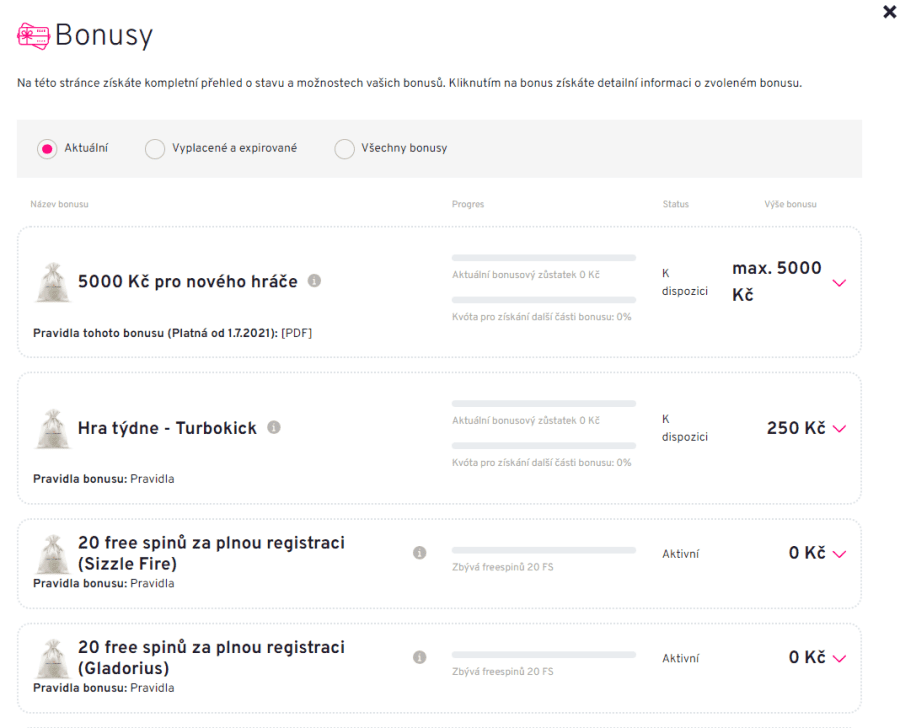Screen dimensions: 900x728
Task: Show info tooltip for Hra týdne Turbokick
Action: 273,428
